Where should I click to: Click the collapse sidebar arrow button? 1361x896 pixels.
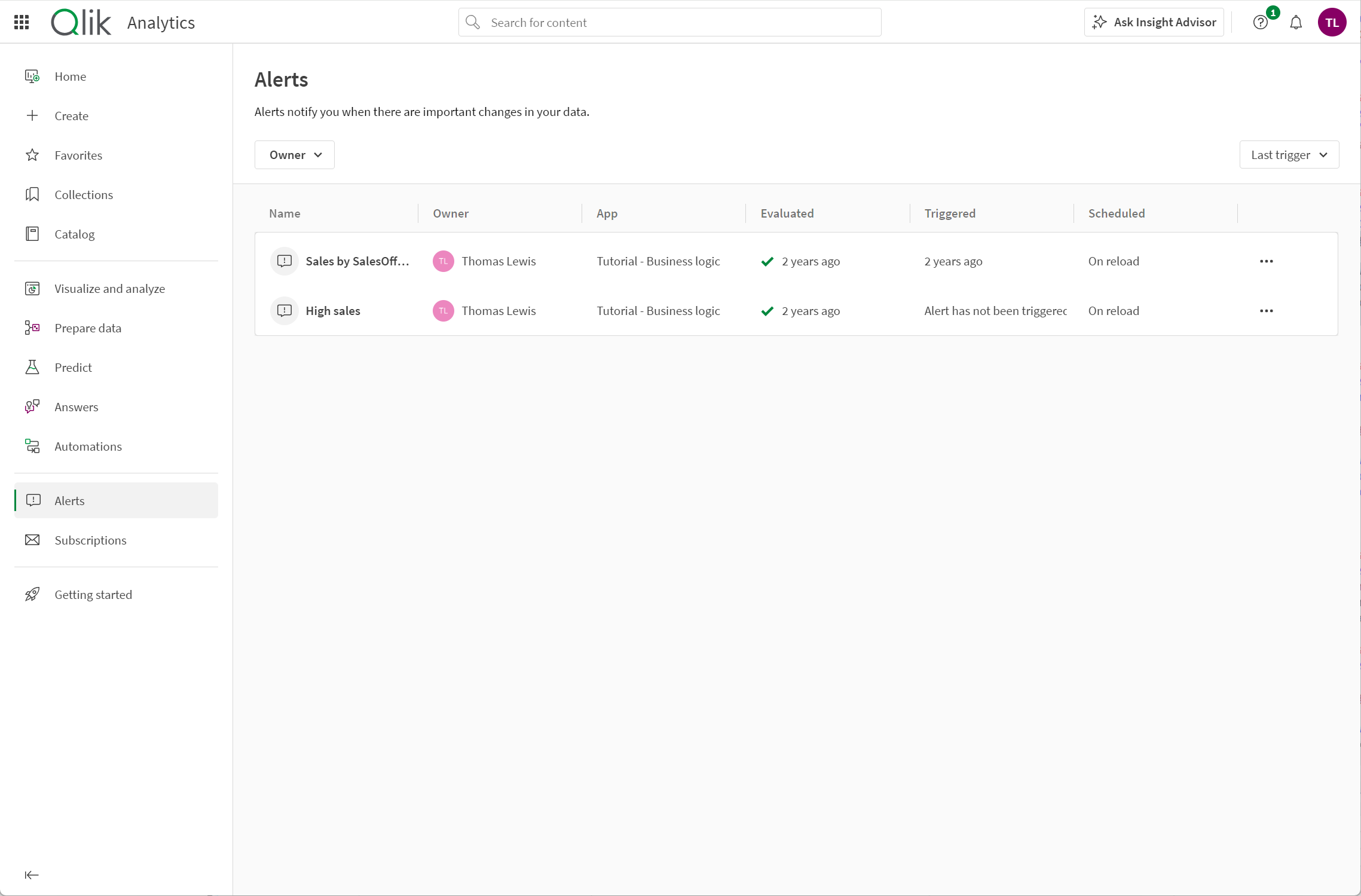(x=31, y=875)
